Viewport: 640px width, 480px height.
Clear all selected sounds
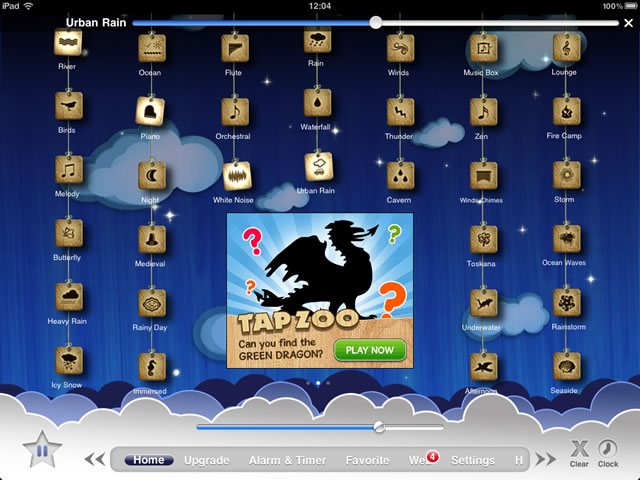tap(579, 453)
